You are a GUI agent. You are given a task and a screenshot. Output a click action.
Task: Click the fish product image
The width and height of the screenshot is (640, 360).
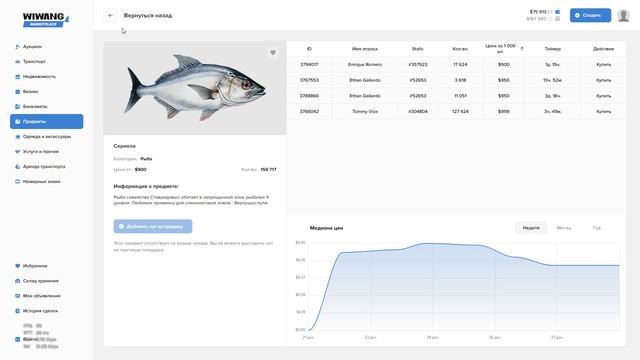click(195, 88)
